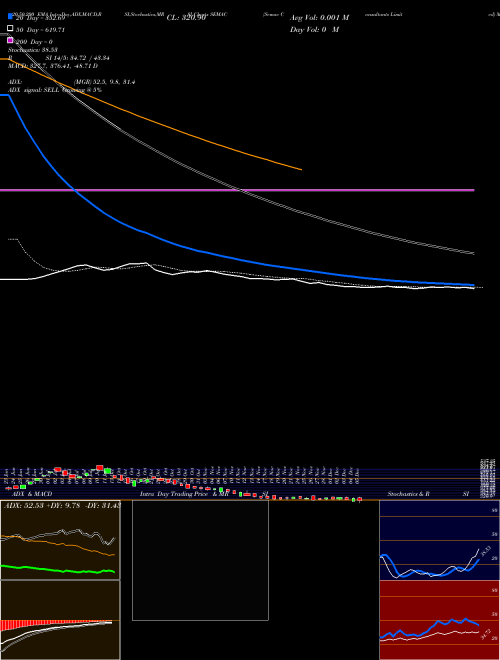Click the blue 20 Day legend square
This screenshot has height=660, width=500.
11,17
